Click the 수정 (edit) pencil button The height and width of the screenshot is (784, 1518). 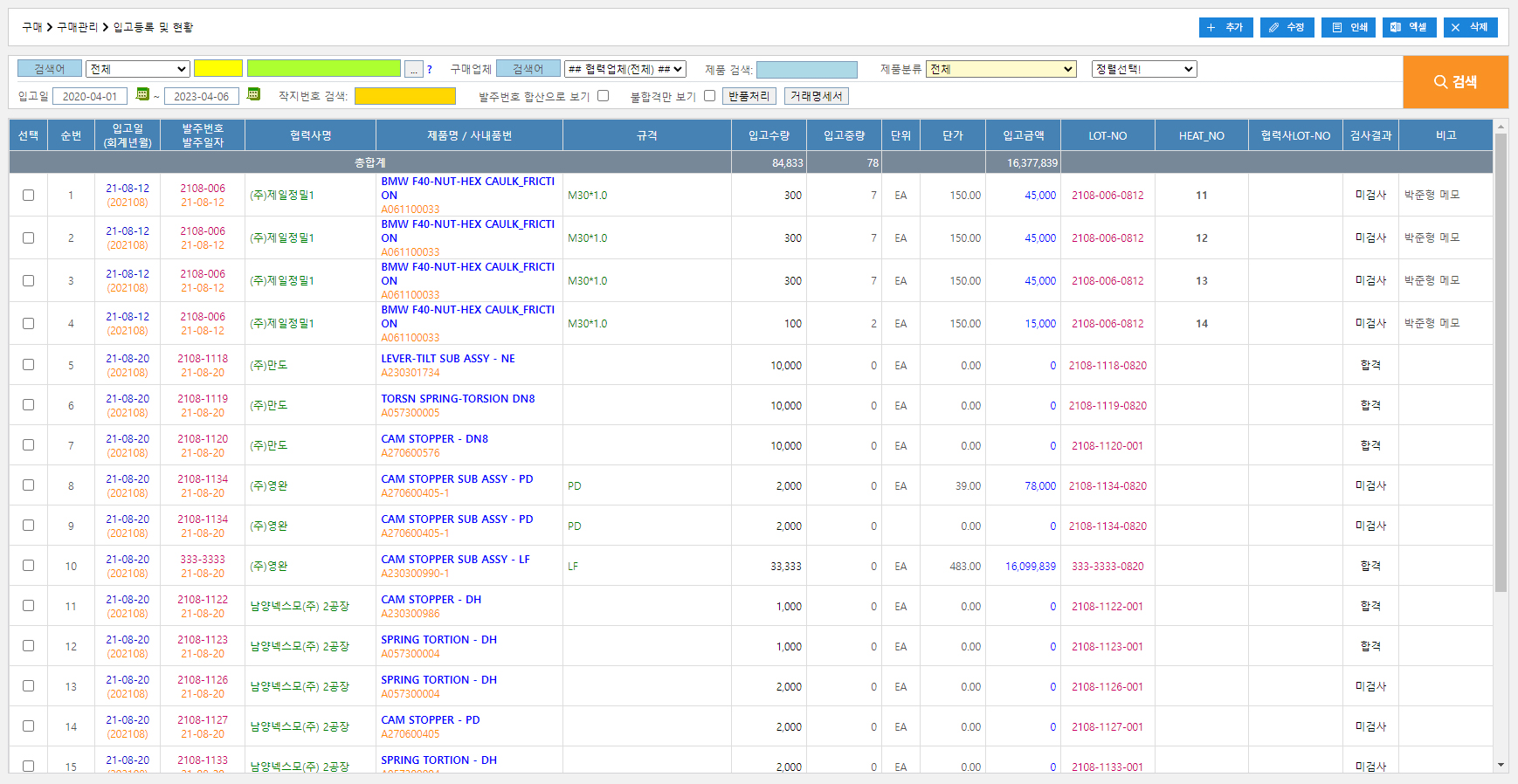tap(1287, 27)
